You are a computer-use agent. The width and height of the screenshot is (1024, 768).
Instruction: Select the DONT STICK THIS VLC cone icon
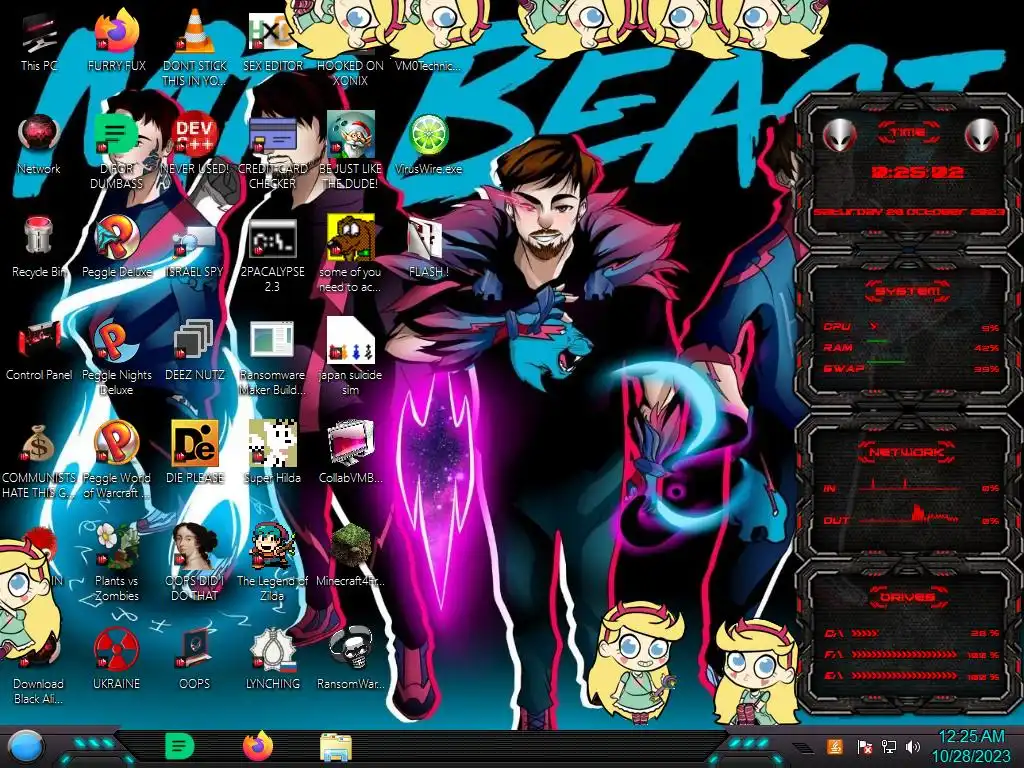tap(195, 49)
